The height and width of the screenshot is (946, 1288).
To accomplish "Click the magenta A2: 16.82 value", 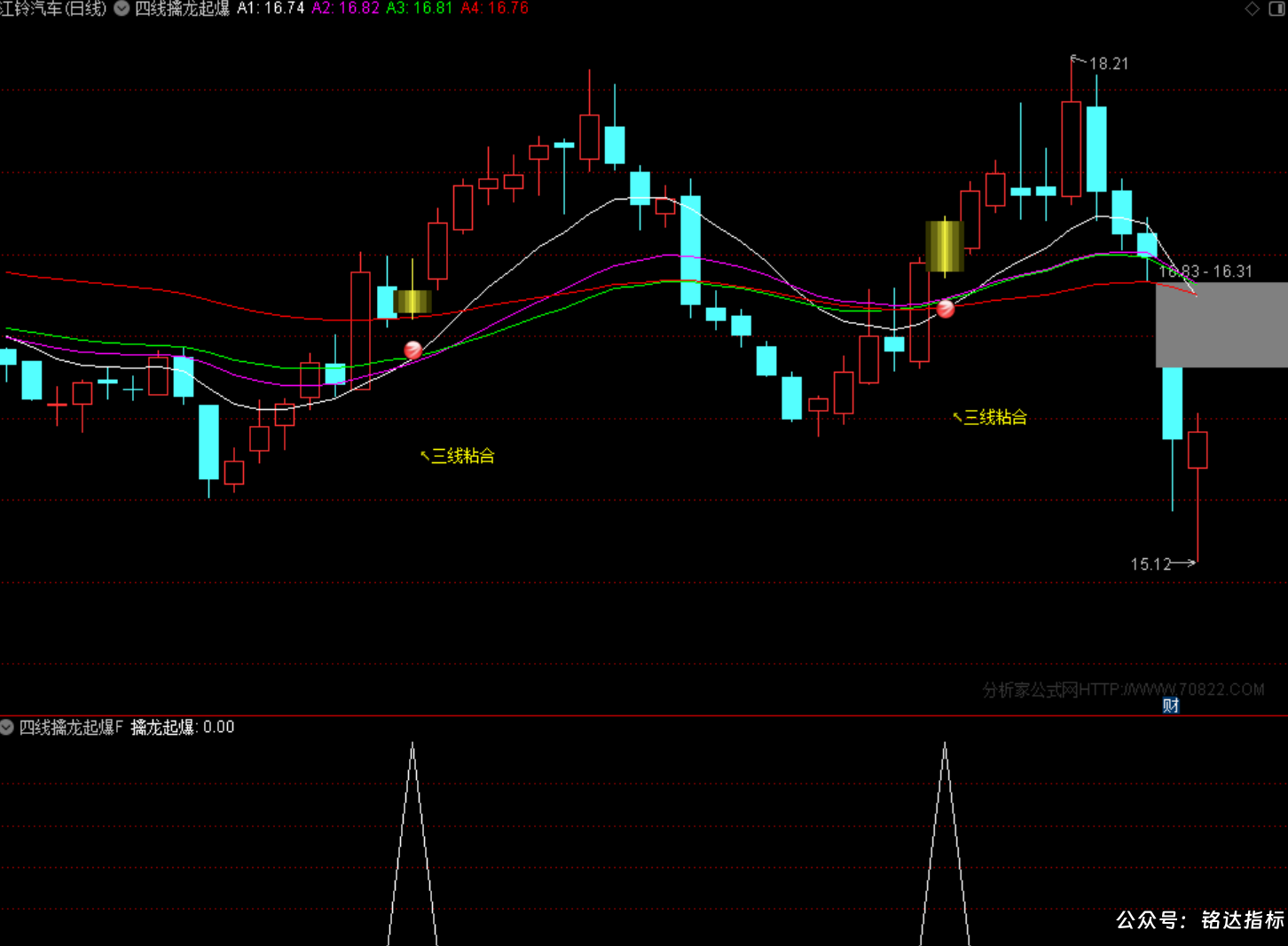I will point(345,9).
